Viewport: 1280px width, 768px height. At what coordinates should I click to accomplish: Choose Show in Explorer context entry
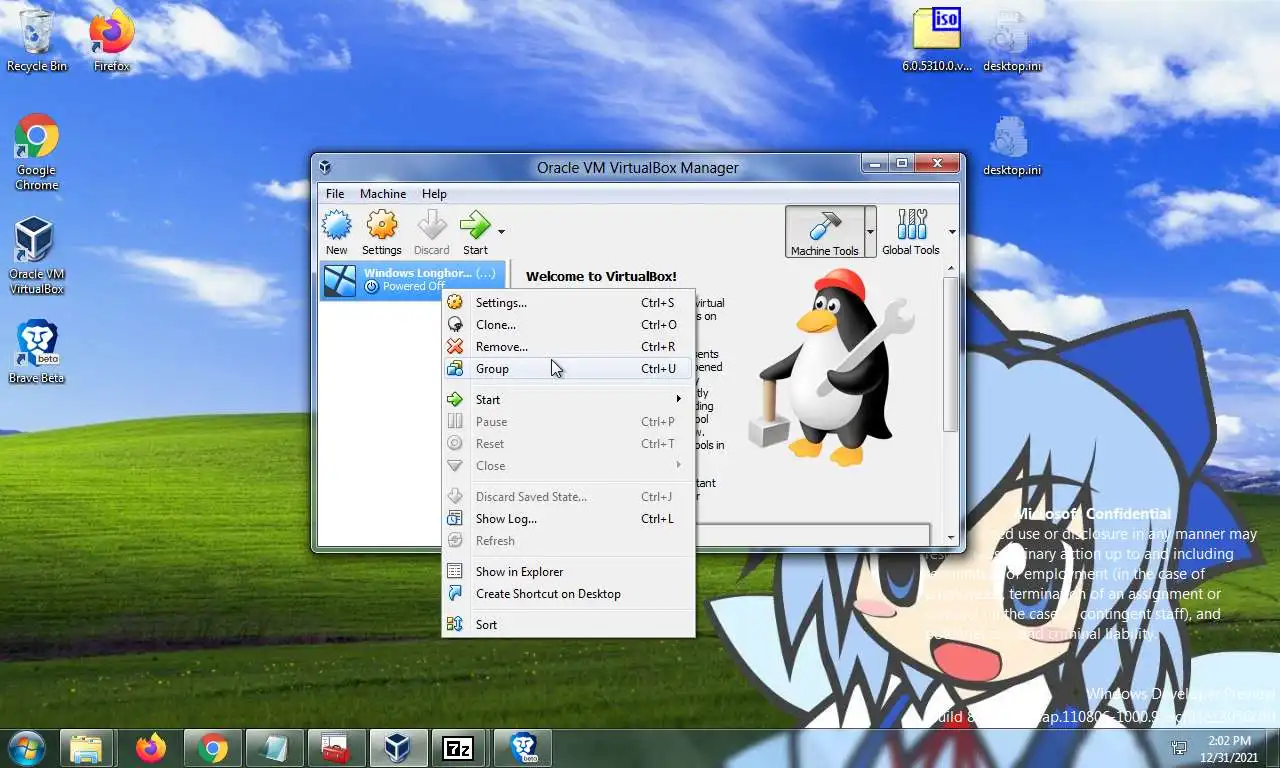point(568,572)
